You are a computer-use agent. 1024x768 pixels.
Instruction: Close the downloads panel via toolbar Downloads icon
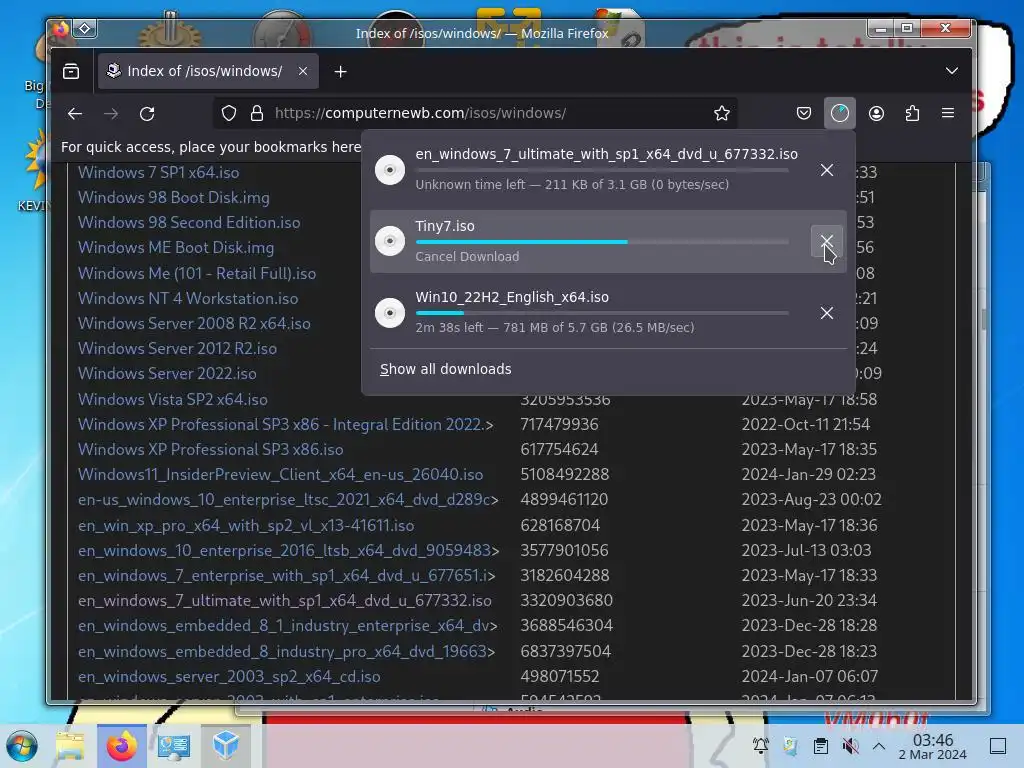[x=840, y=114]
